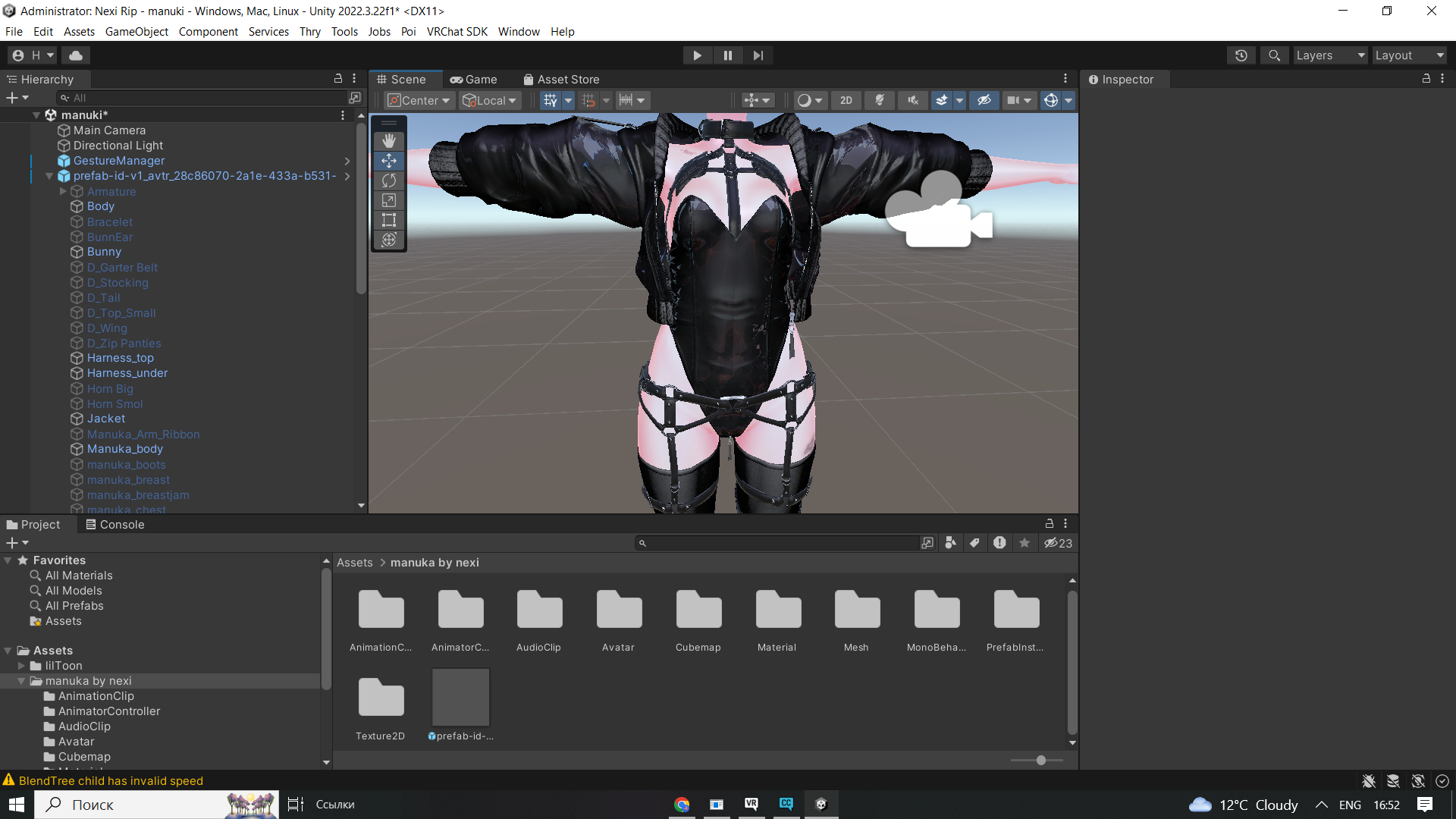Toggle hidden packages visibility count 23
Screen dimensions: 1456x819
pyautogui.click(x=1058, y=543)
